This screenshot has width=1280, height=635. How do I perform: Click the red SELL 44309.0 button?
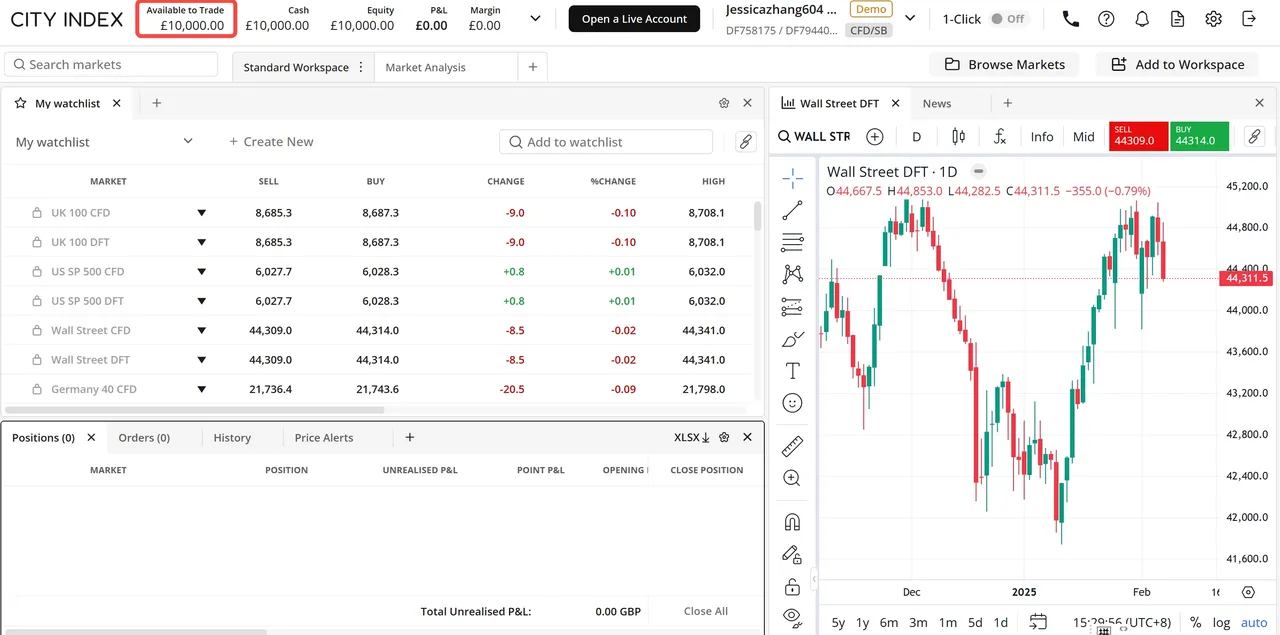coord(1138,136)
